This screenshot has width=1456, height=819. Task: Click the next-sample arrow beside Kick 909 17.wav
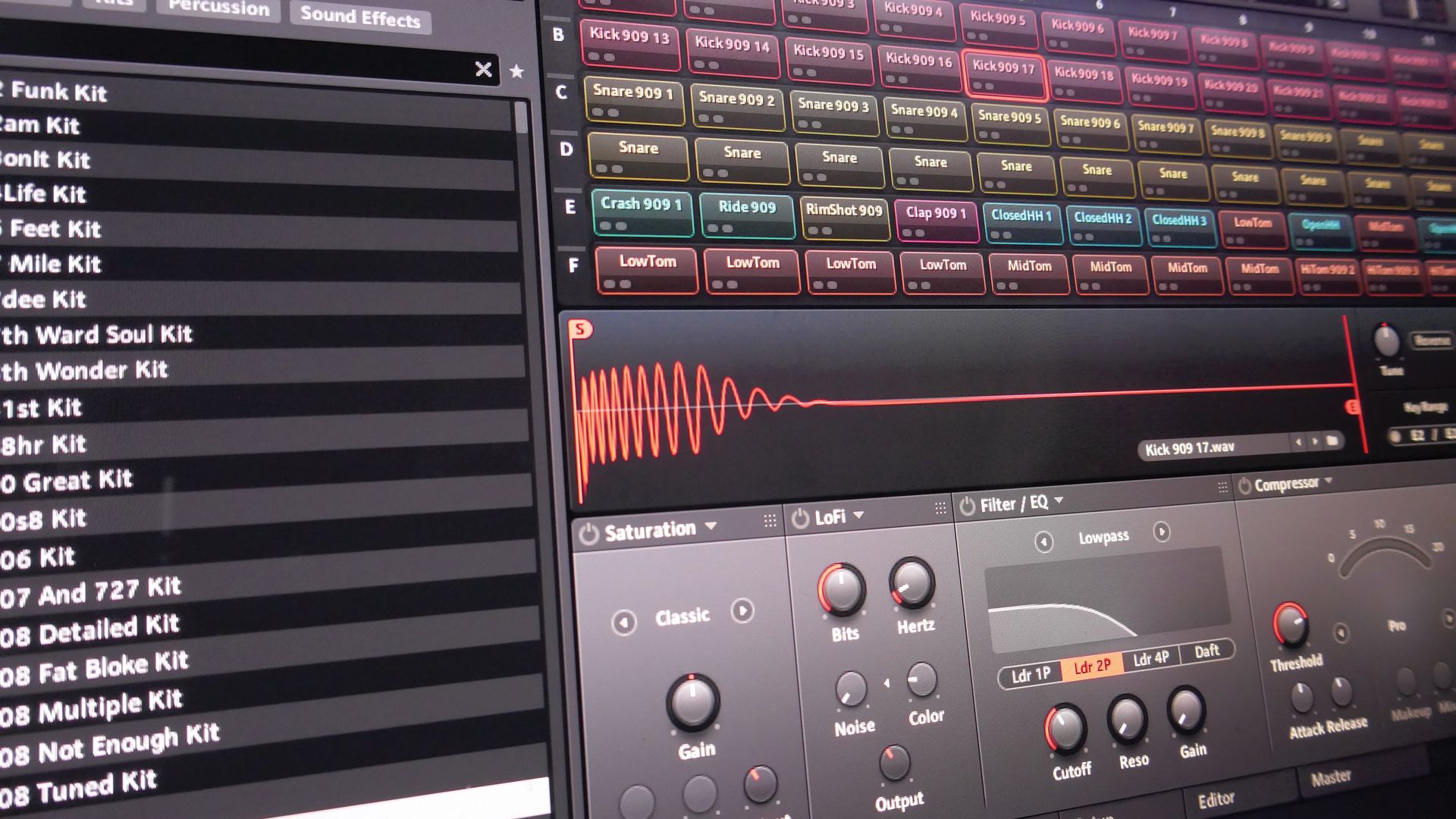1315,441
